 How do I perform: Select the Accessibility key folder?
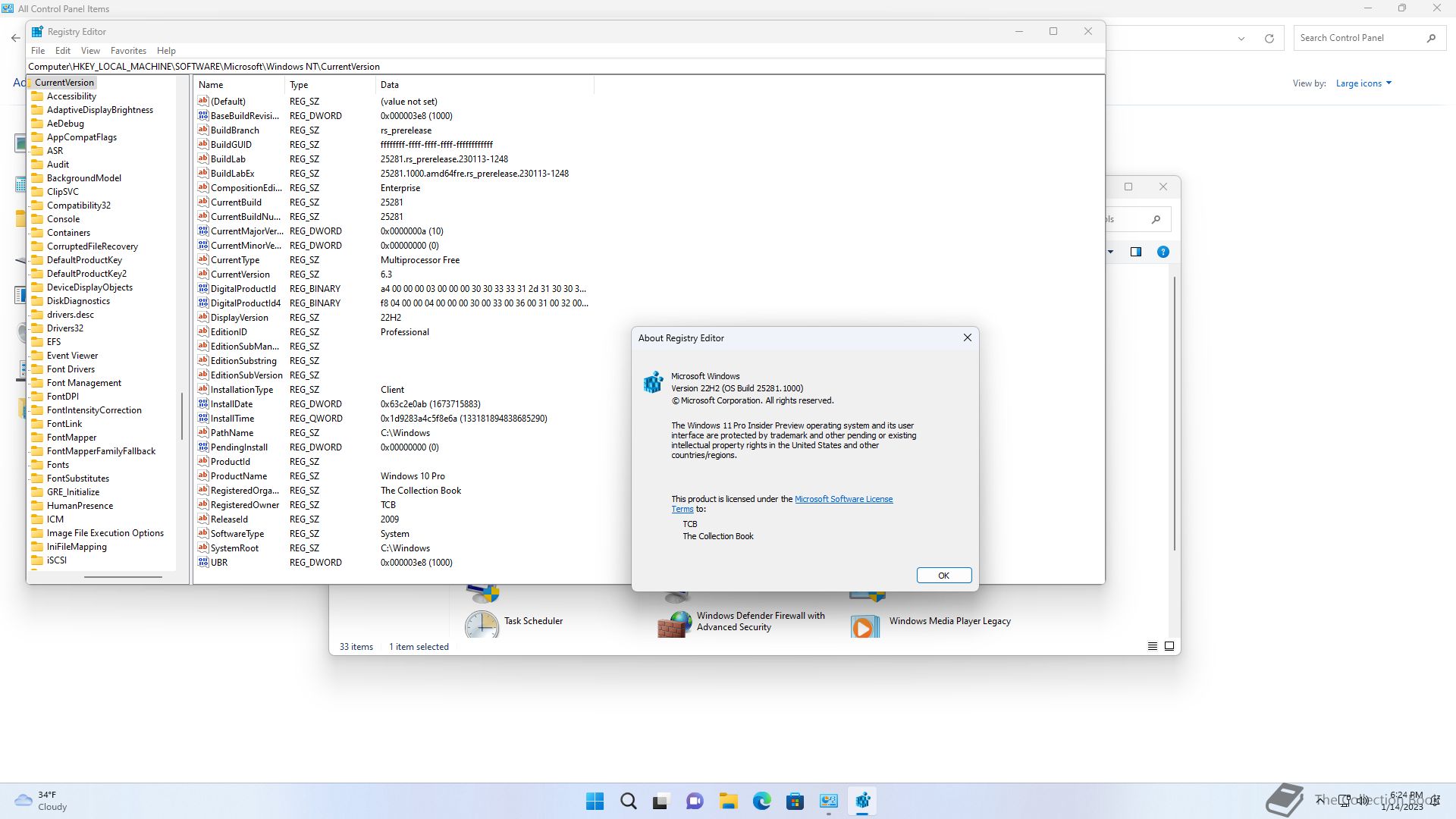[71, 96]
